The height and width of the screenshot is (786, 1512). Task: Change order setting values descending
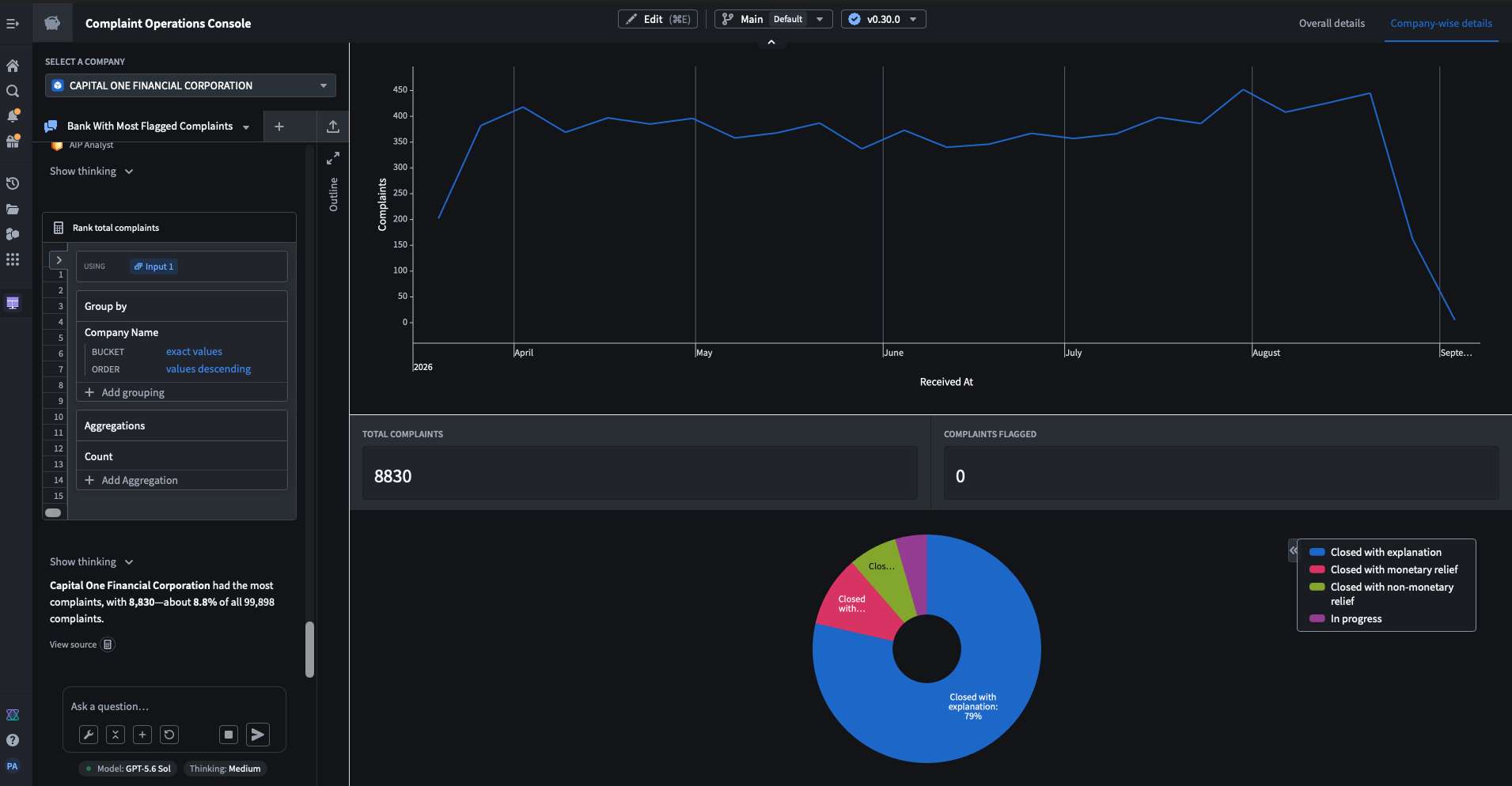click(208, 369)
